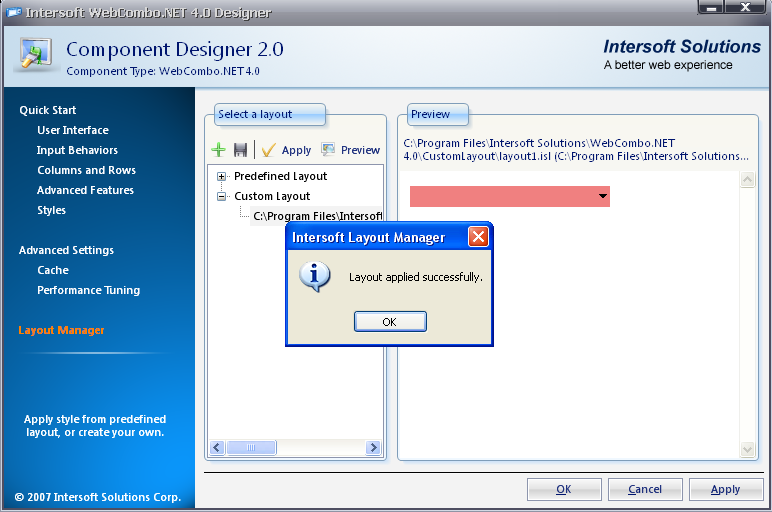Click the Cancel button
Screen dimensions: 772x512
pos(645,489)
